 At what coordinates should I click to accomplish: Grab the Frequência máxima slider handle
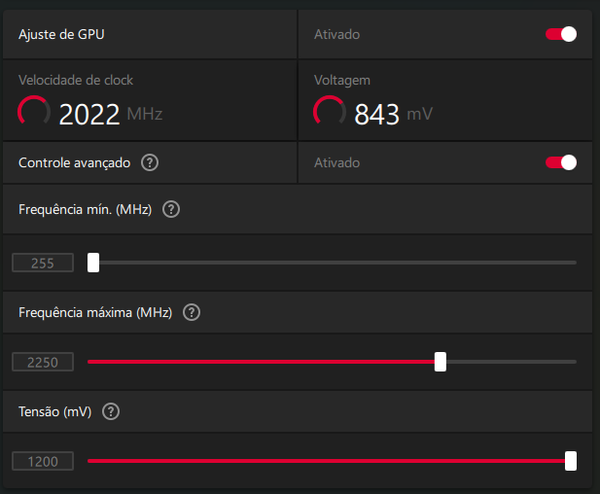coord(440,362)
